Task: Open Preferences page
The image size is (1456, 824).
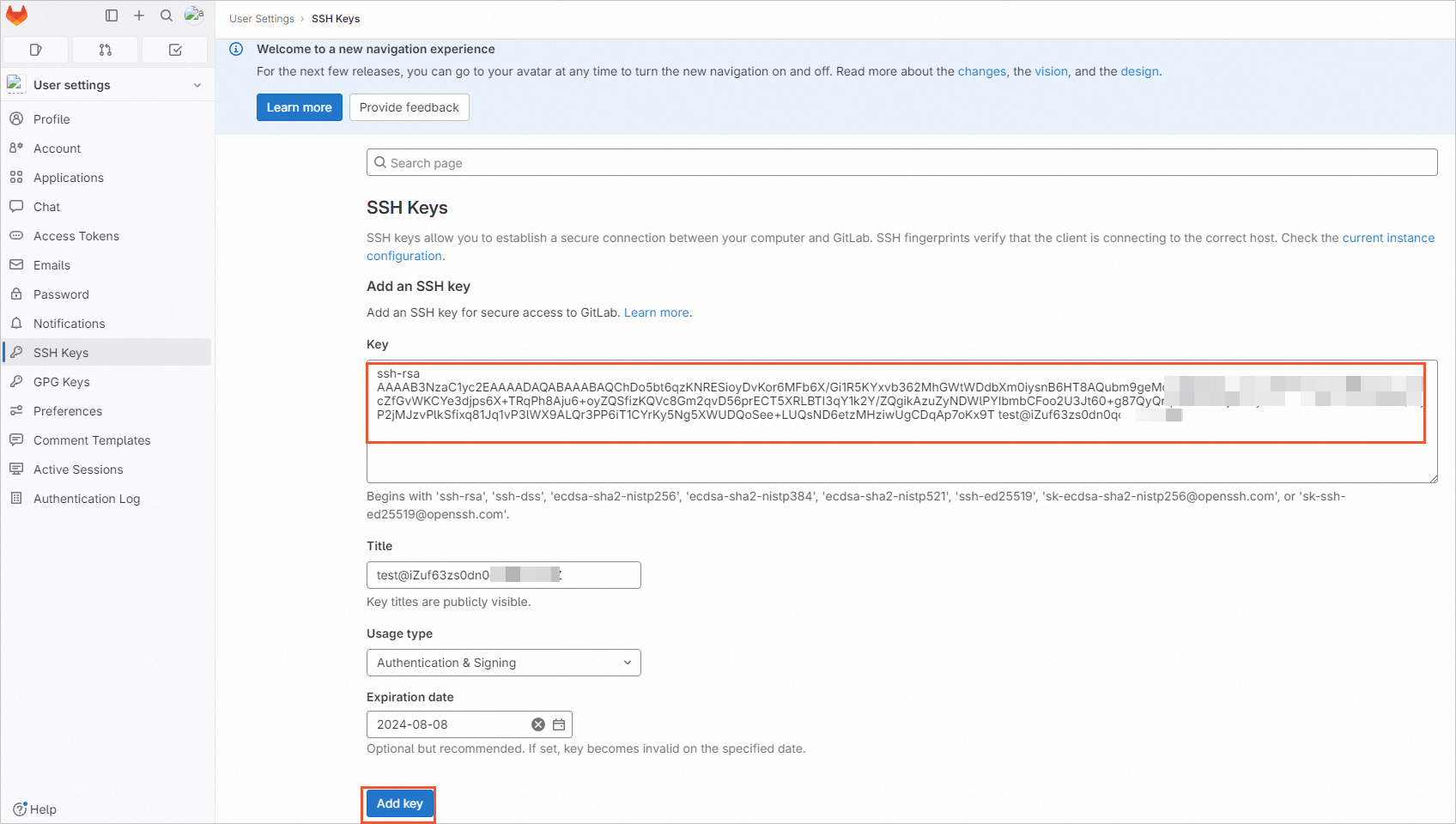Action: 107,410
